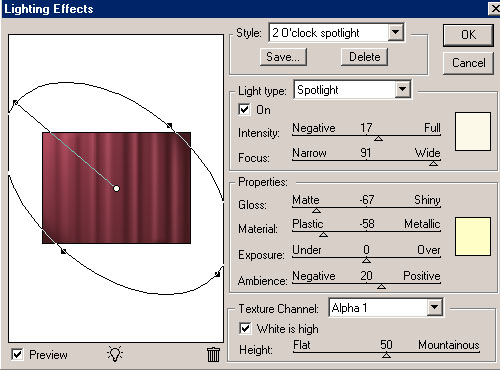Click the Material value -58
Screen dimensions: 500x370
point(367,224)
